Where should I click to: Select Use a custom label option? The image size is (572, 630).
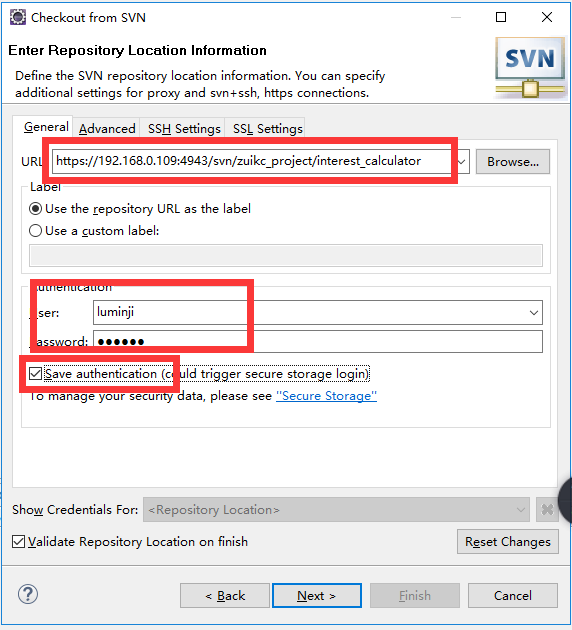pyautogui.click(x=35, y=231)
